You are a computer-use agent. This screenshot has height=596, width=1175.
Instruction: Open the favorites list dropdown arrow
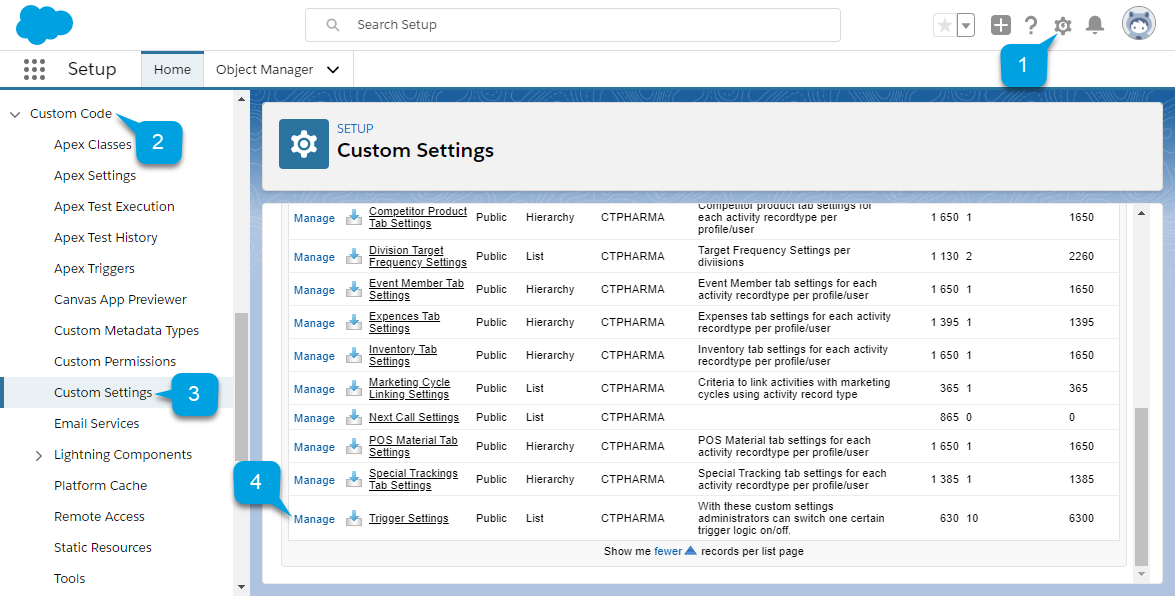[x=966, y=26]
